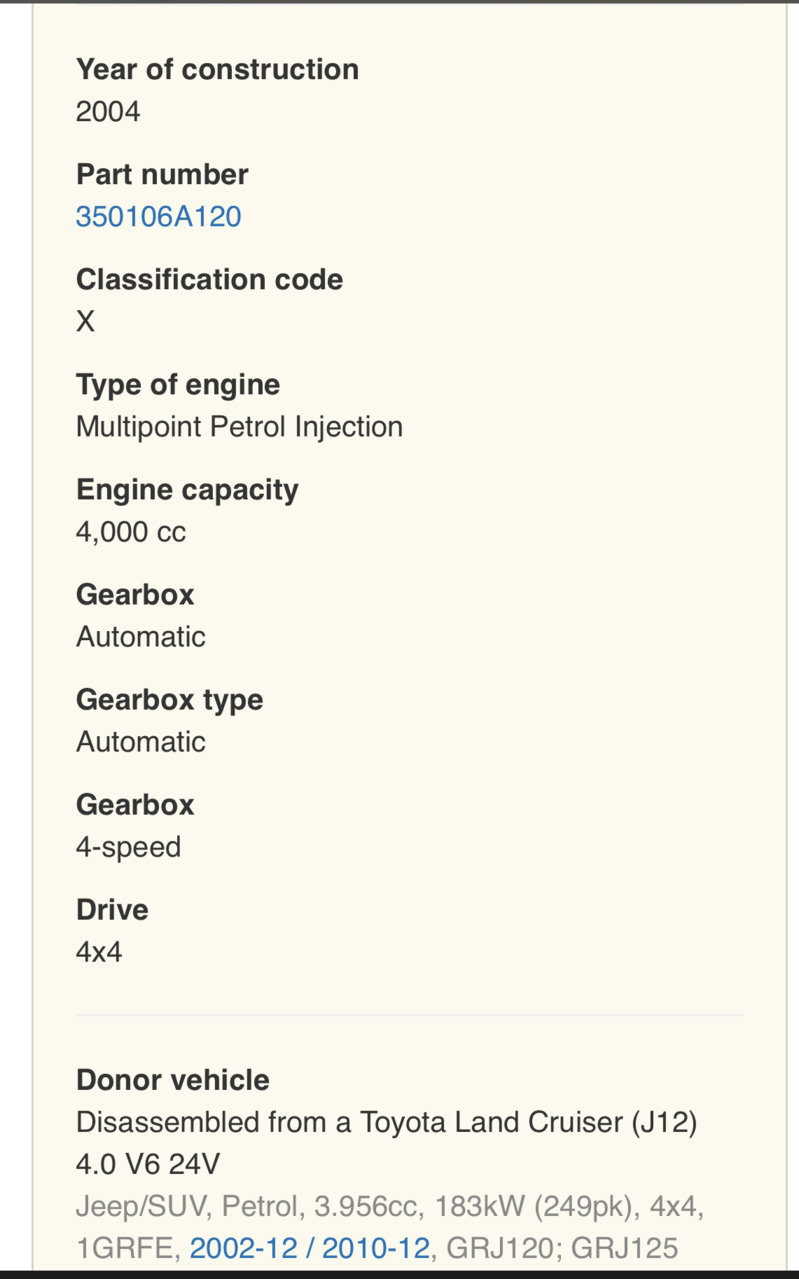The width and height of the screenshot is (799, 1279).
Task: Click the Classification code heading
Action: [209, 279]
